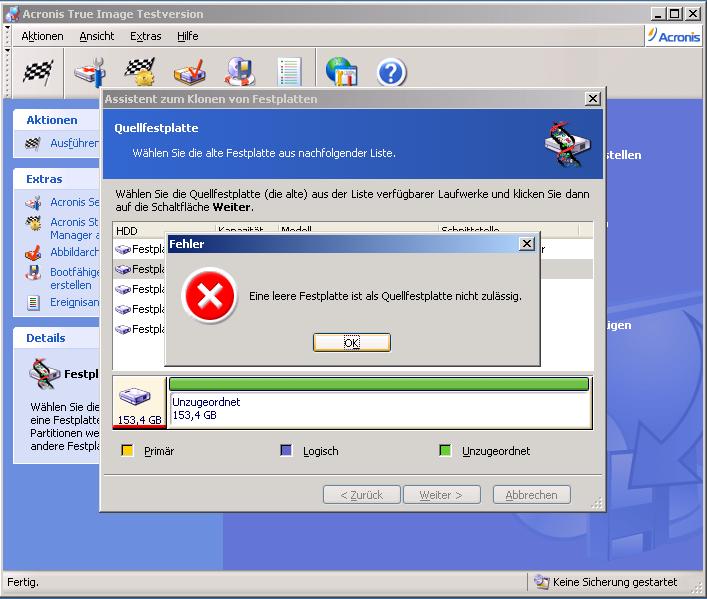The height and width of the screenshot is (599, 707).
Task: Close the clone wizard with X
Action: [x=592, y=98]
